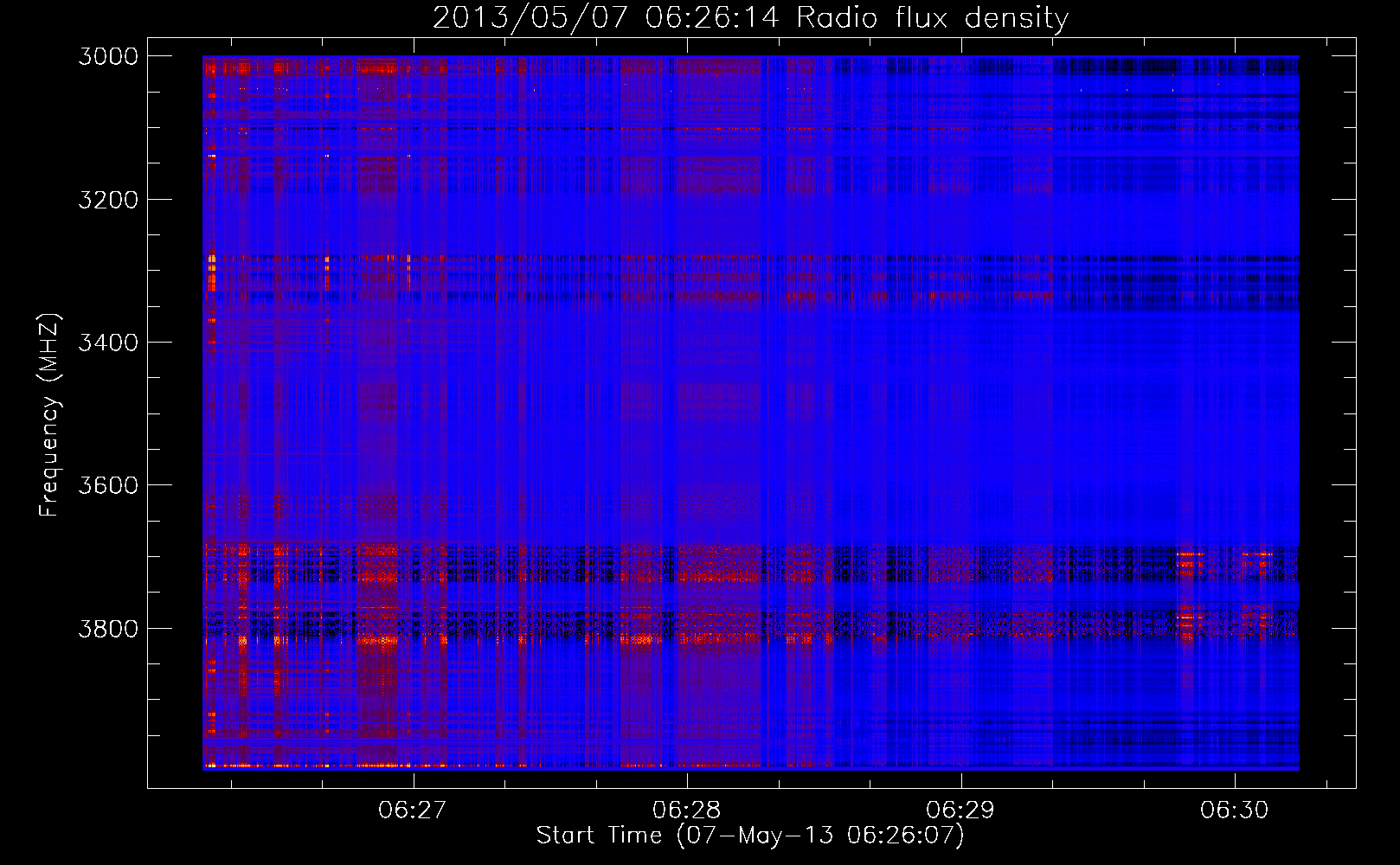Click the 06:27 time tick label
Screen dimensions: 1400x865
tap(413, 810)
